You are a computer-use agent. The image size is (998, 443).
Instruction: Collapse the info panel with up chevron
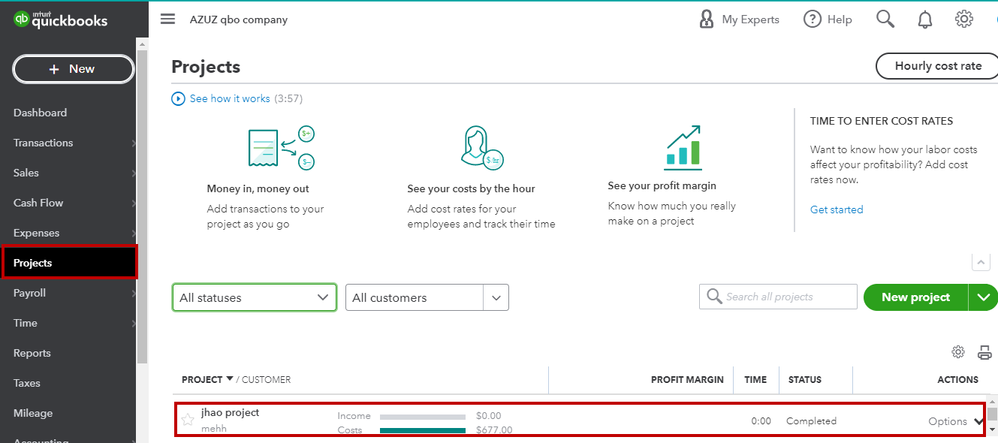[x=980, y=262]
